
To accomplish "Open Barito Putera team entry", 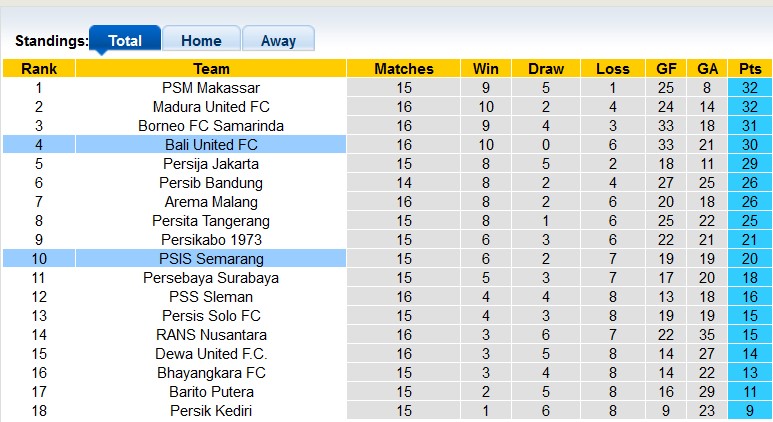I will click(211, 392).
